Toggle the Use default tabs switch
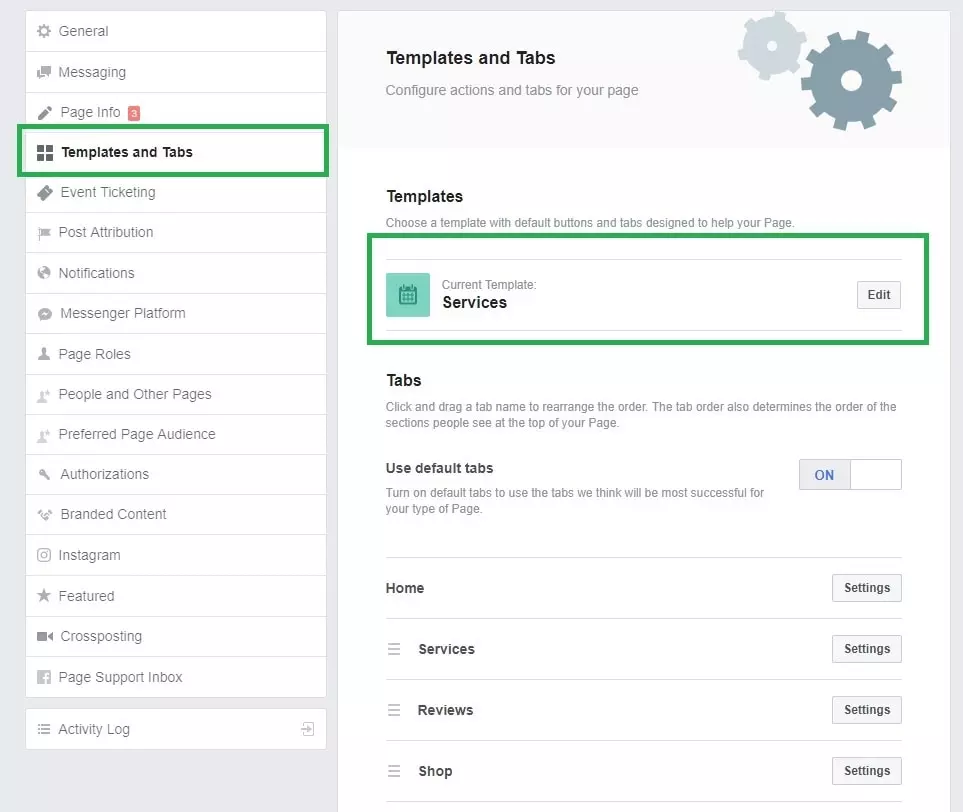Screen dimensions: 963x812 pos(850,475)
